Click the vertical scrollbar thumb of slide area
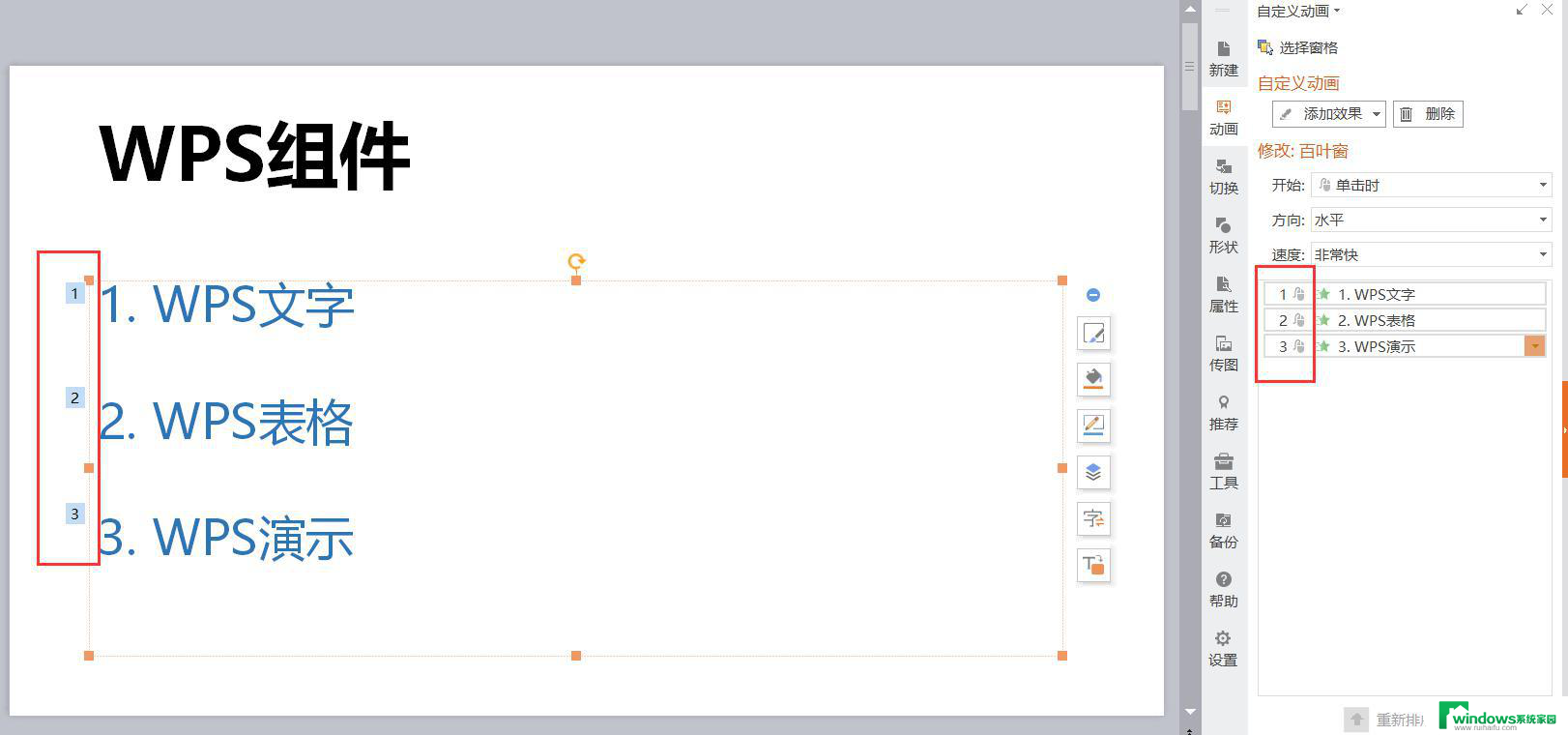The height and width of the screenshot is (735, 1568). coord(1190,67)
